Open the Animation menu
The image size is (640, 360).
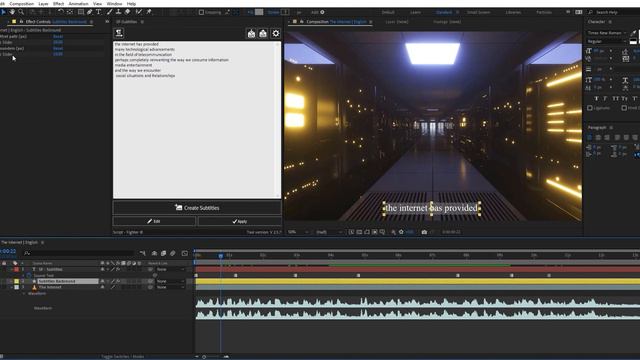[78, 3]
